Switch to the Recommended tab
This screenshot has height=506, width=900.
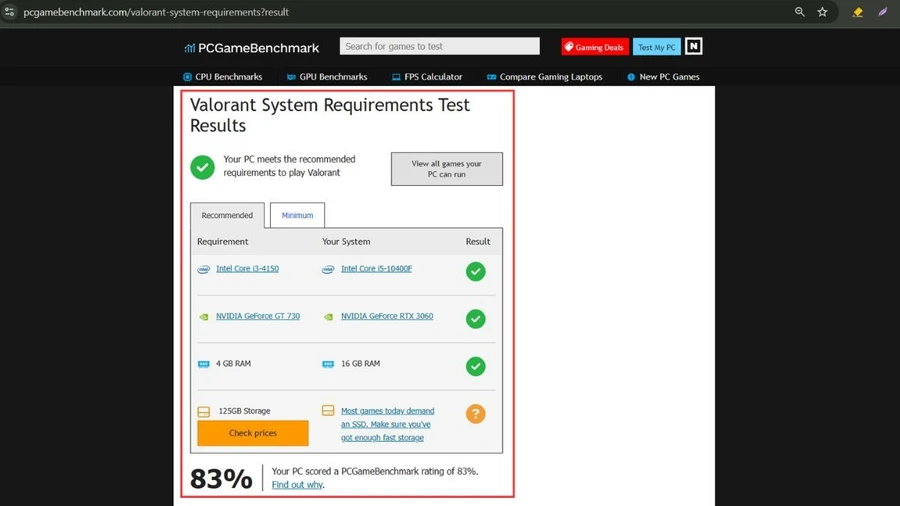tap(227, 215)
